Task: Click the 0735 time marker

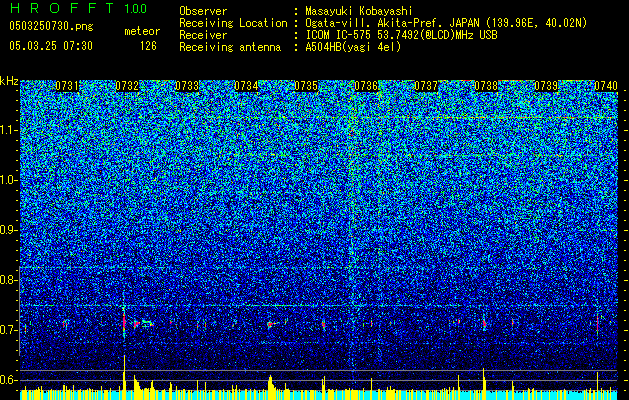Action: pyautogui.click(x=306, y=86)
